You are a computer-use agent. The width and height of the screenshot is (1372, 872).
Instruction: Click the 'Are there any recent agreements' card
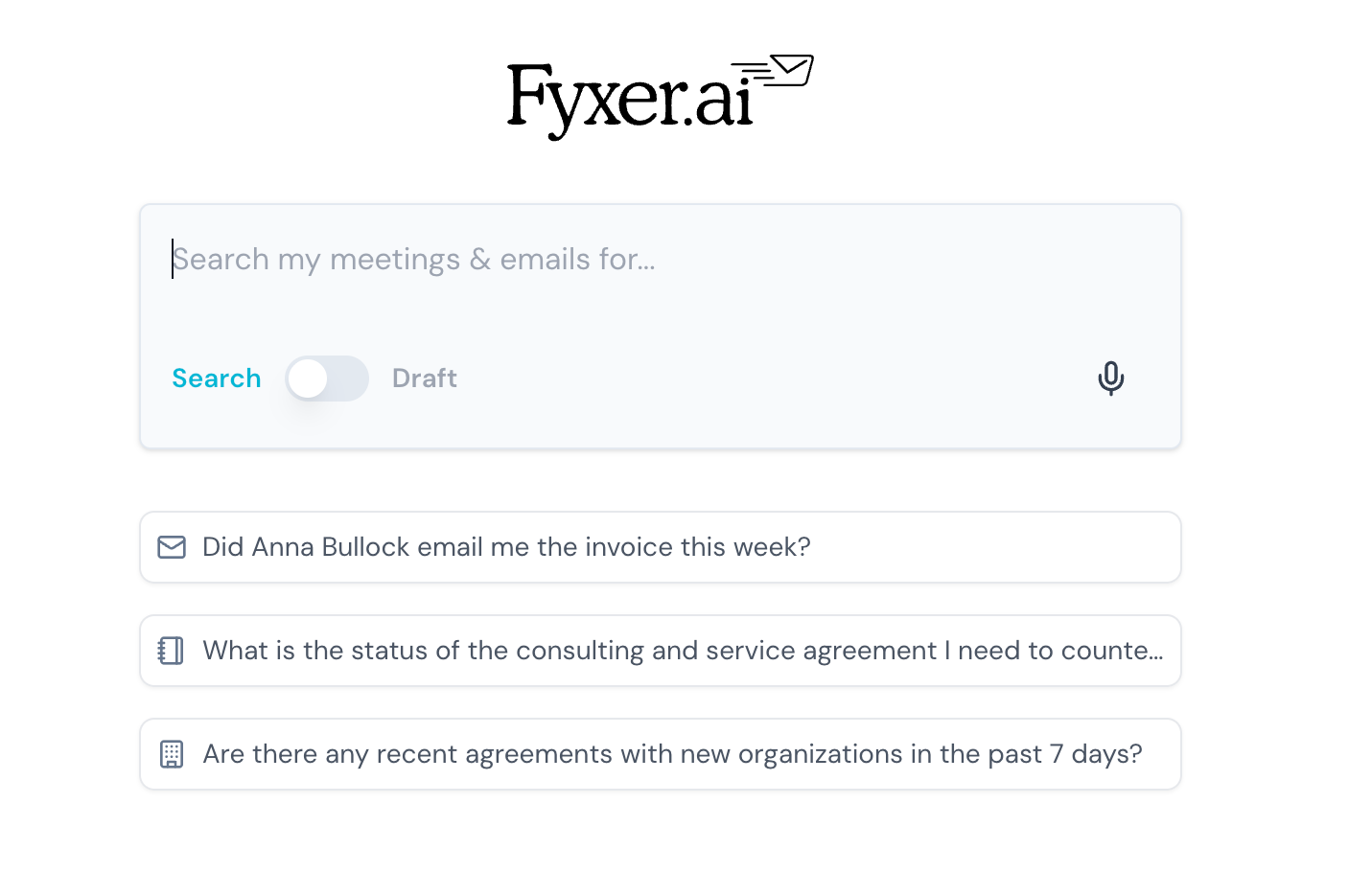661,754
